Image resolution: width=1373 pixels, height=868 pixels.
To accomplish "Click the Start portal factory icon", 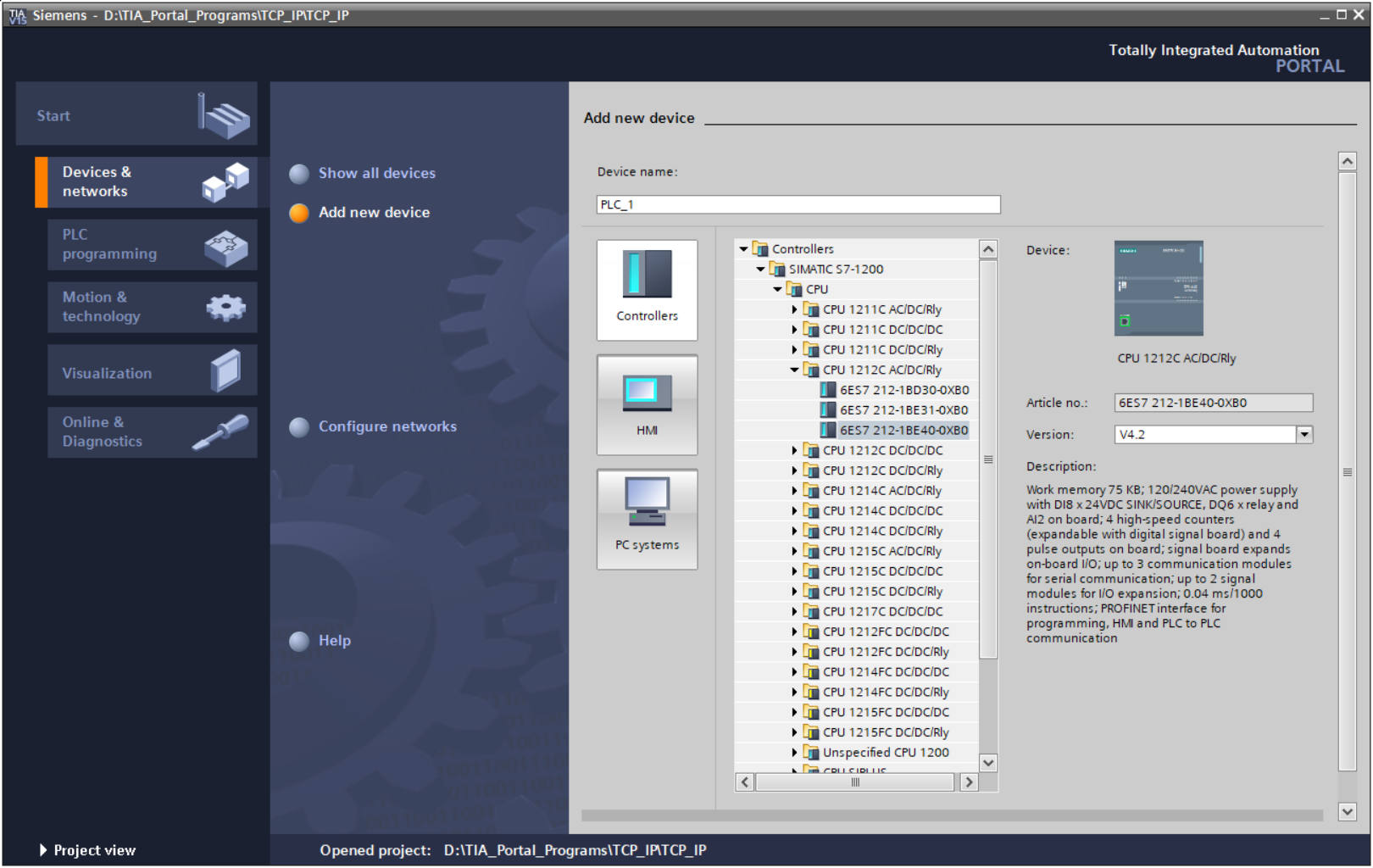I will click(x=224, y=115).
